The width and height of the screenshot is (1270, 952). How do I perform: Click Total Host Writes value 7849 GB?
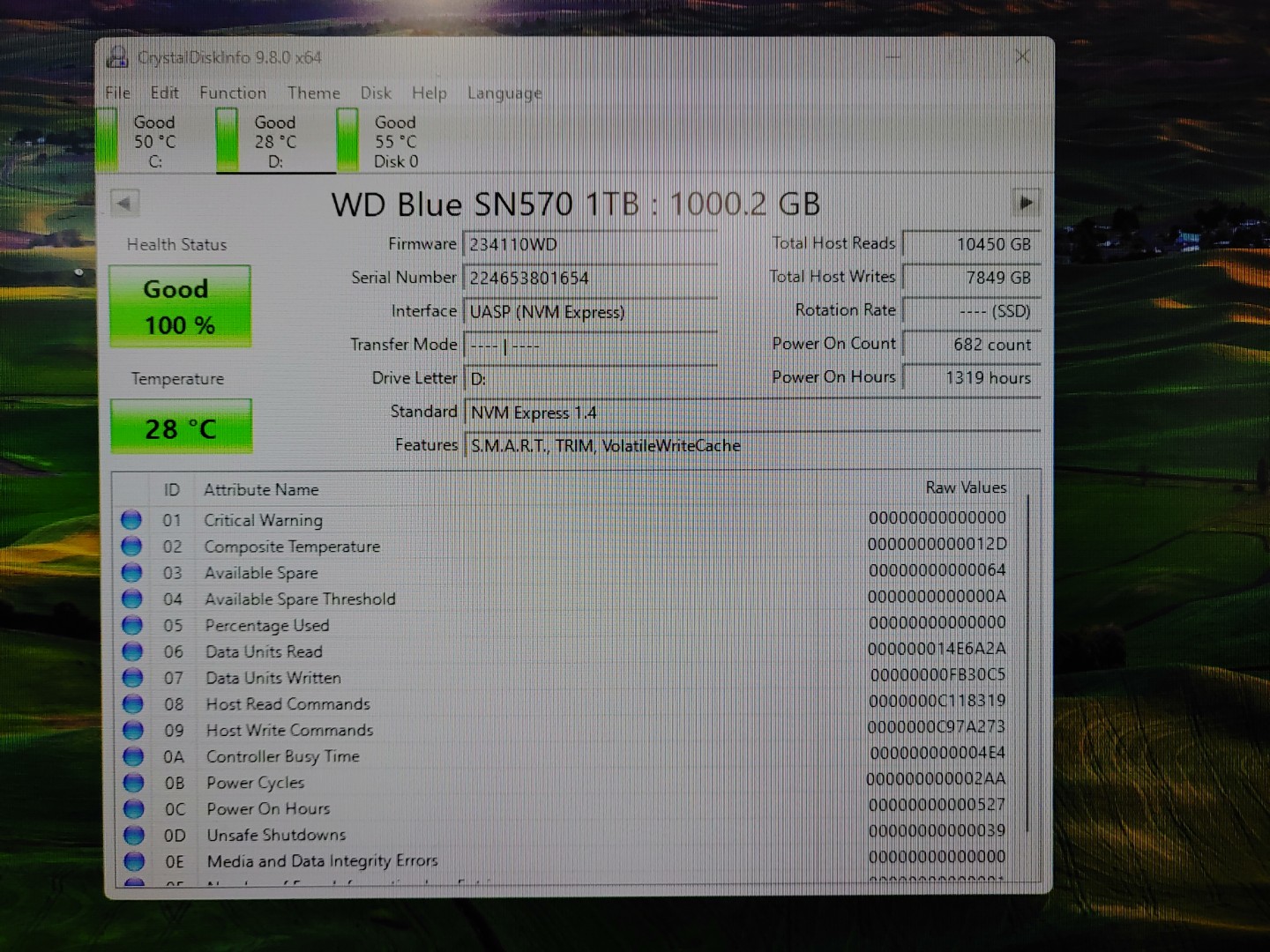(x=972, y=277)
